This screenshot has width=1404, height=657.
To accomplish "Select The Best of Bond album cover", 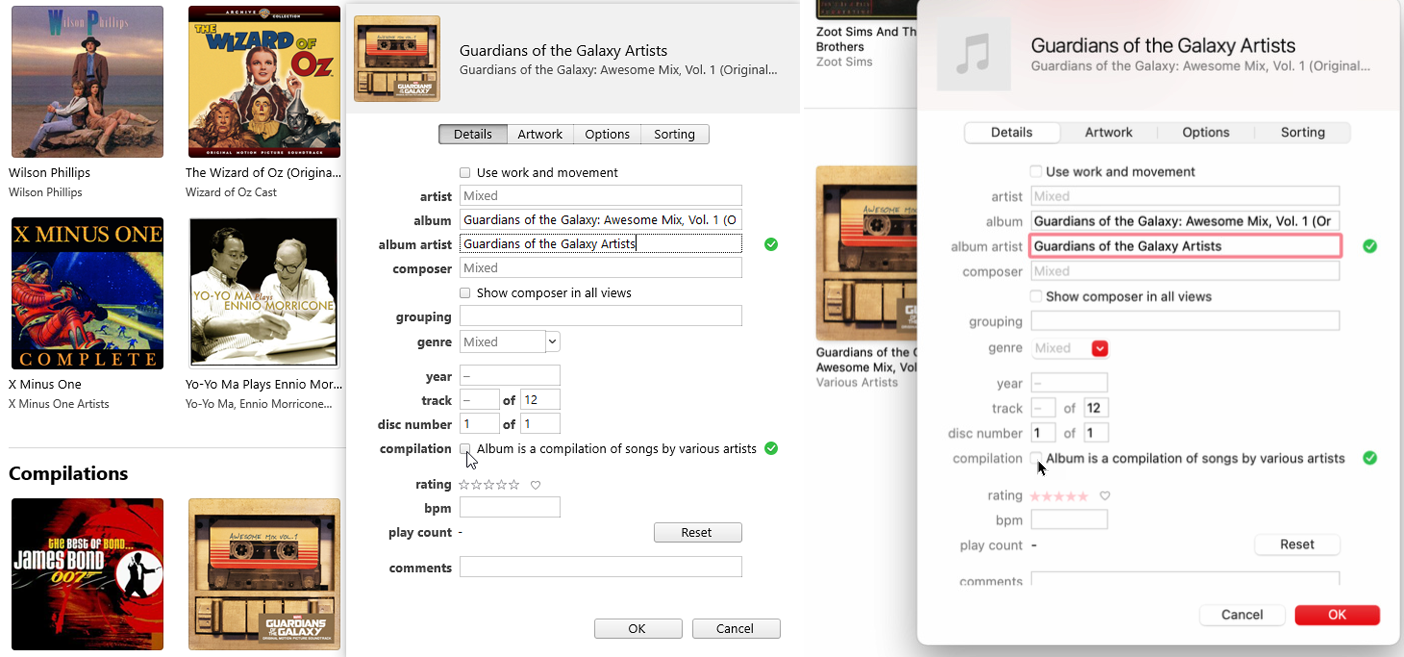I will tap(87, 574).
